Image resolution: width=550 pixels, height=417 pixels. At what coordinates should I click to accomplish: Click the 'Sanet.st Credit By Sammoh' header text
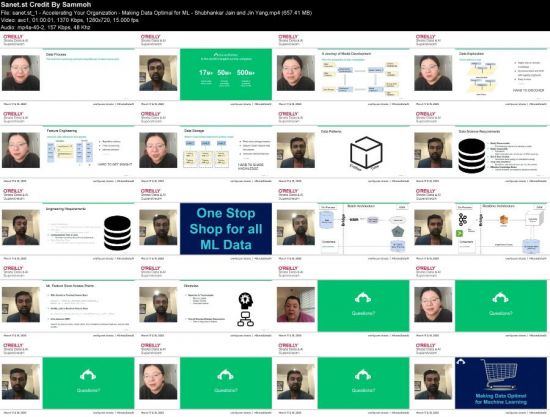point(46,5)
